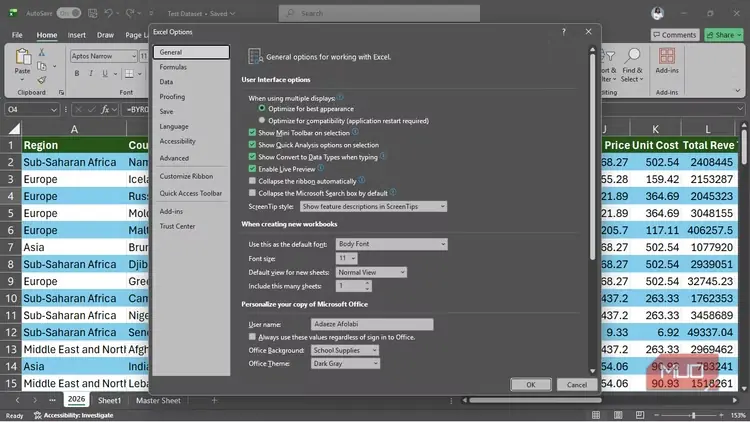The image size is (750, 422).
Task: Expand the Find & Select menu
Action: tap(632, 75)
